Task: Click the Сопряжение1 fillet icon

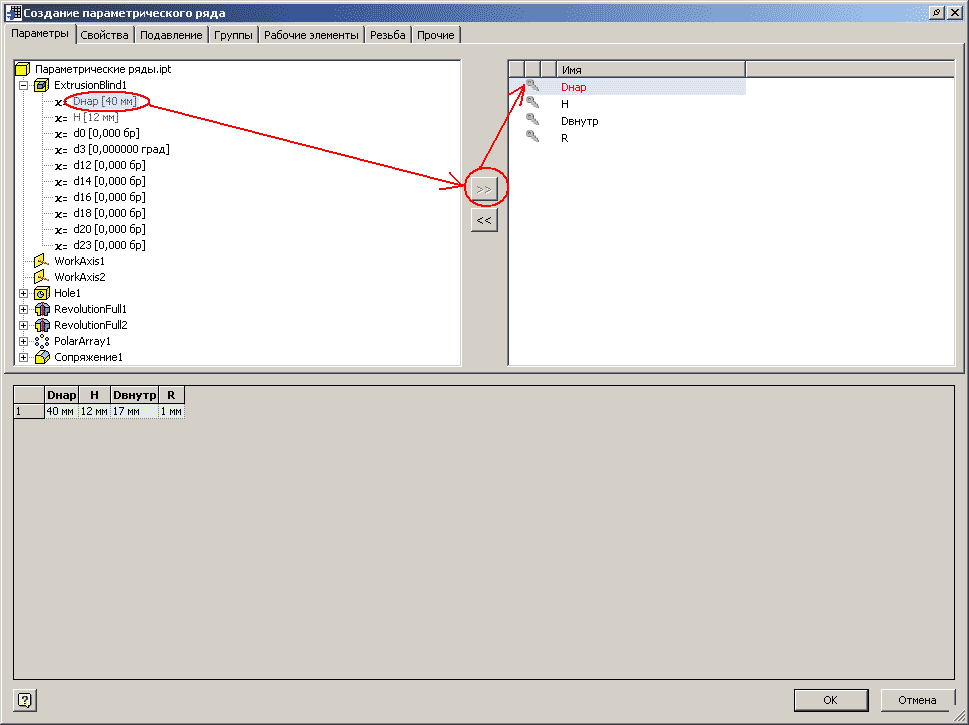Action: point(41,357)
